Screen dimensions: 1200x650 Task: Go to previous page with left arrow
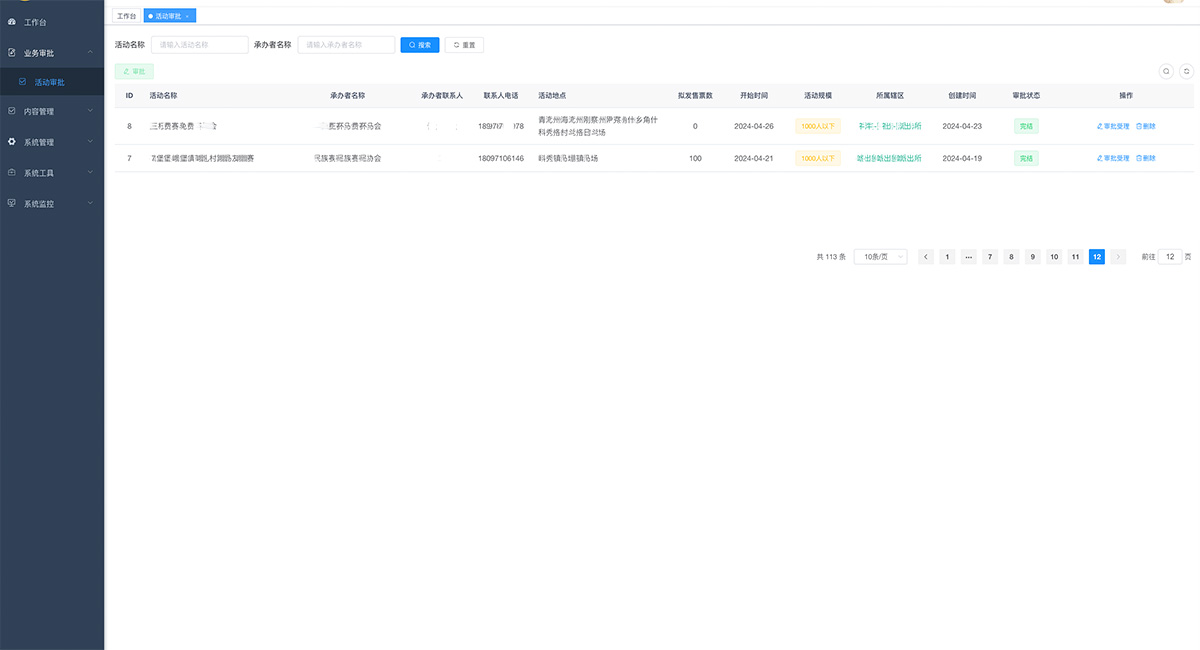tap(926, 257)
